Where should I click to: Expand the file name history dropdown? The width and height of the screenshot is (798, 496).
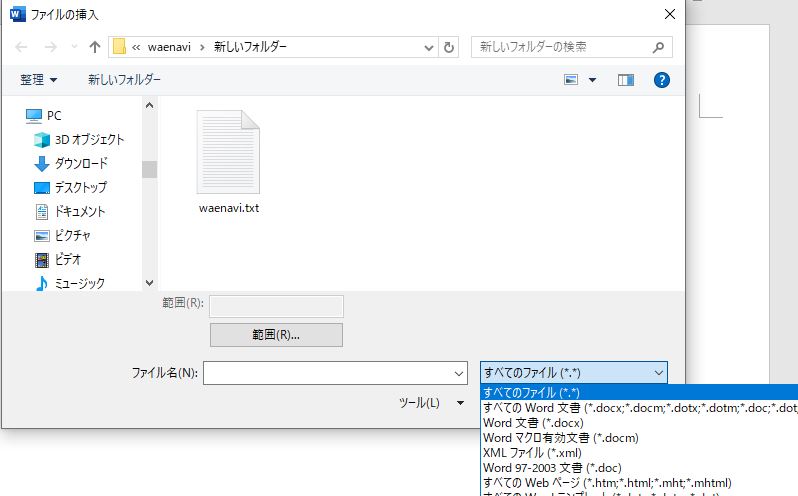click(459, 373)
